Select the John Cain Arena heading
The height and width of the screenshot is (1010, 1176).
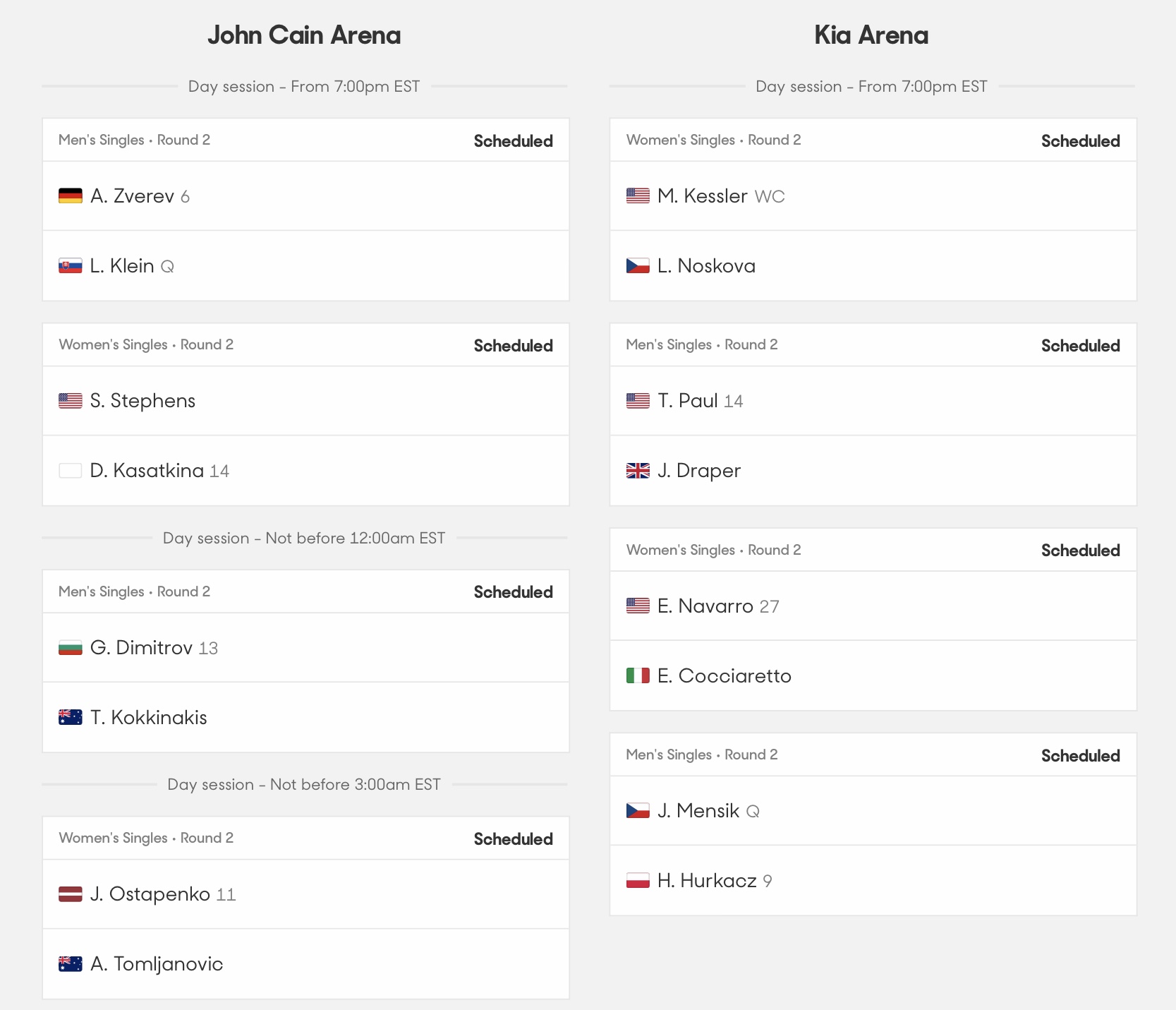pyautogui.click(x=304, y=35)
